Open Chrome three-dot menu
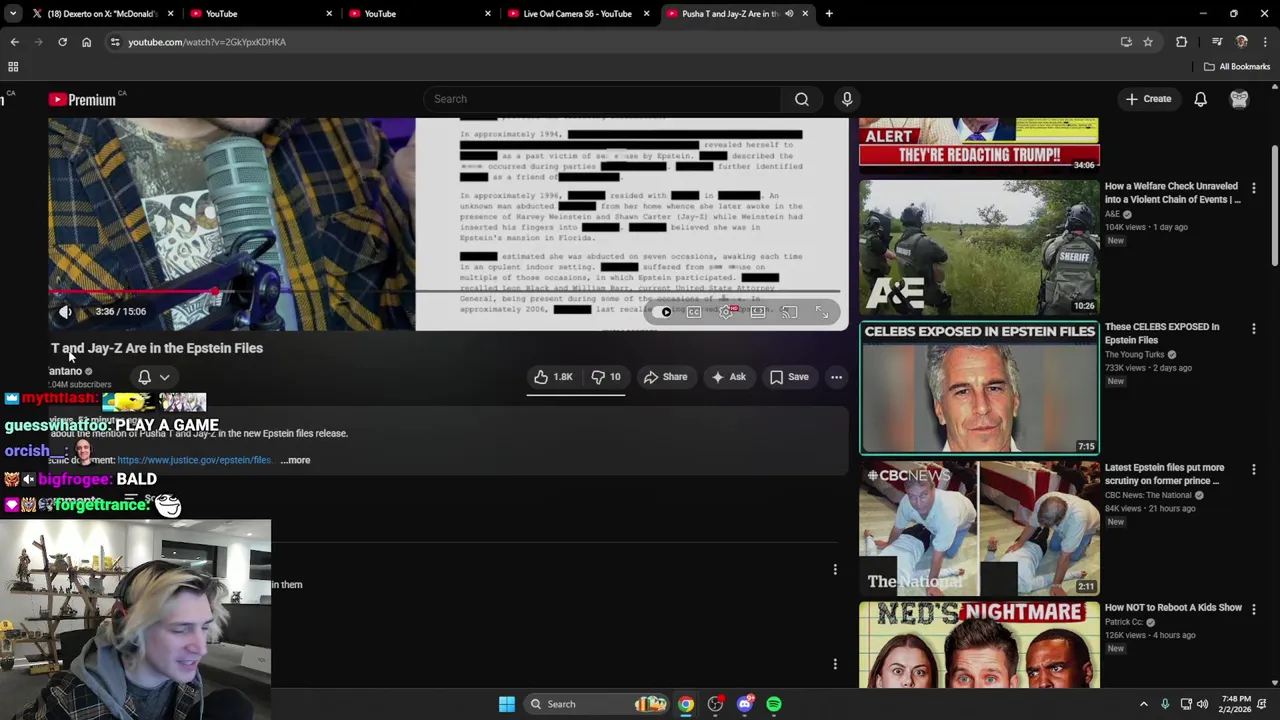This screenshot has width=1280, height=720. point(1266,42)
